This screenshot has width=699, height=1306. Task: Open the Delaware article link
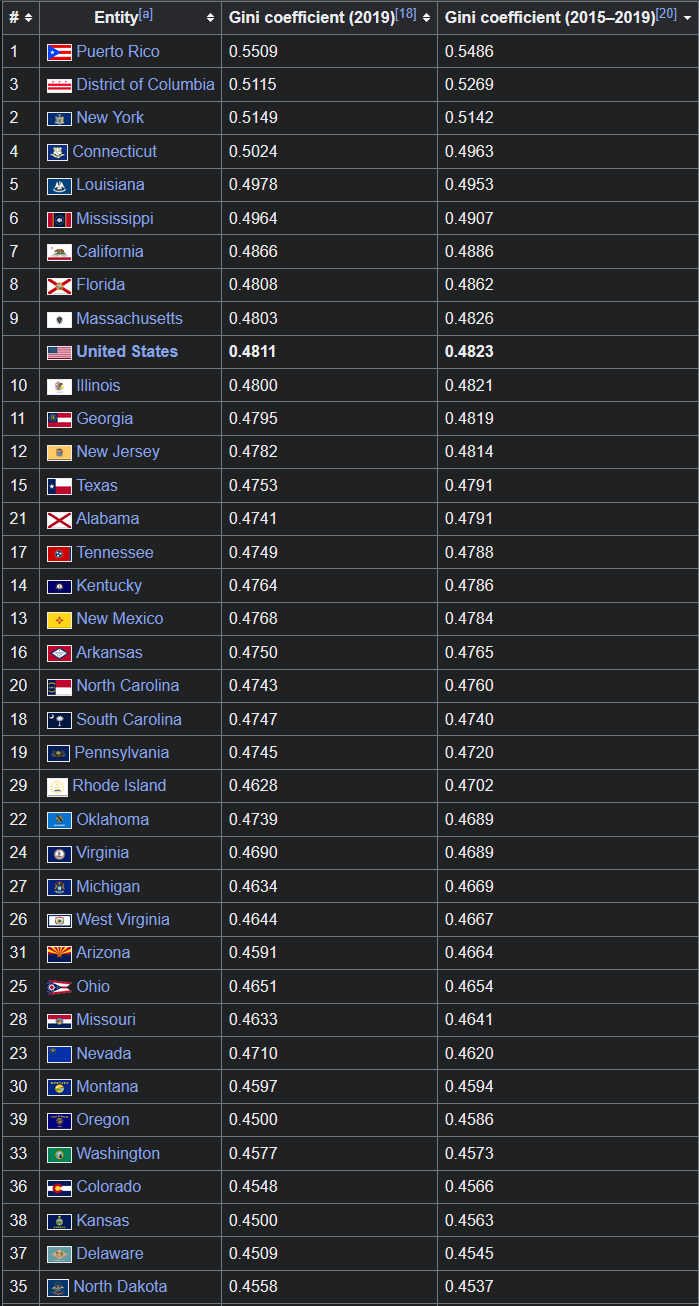pos(110,1254)
